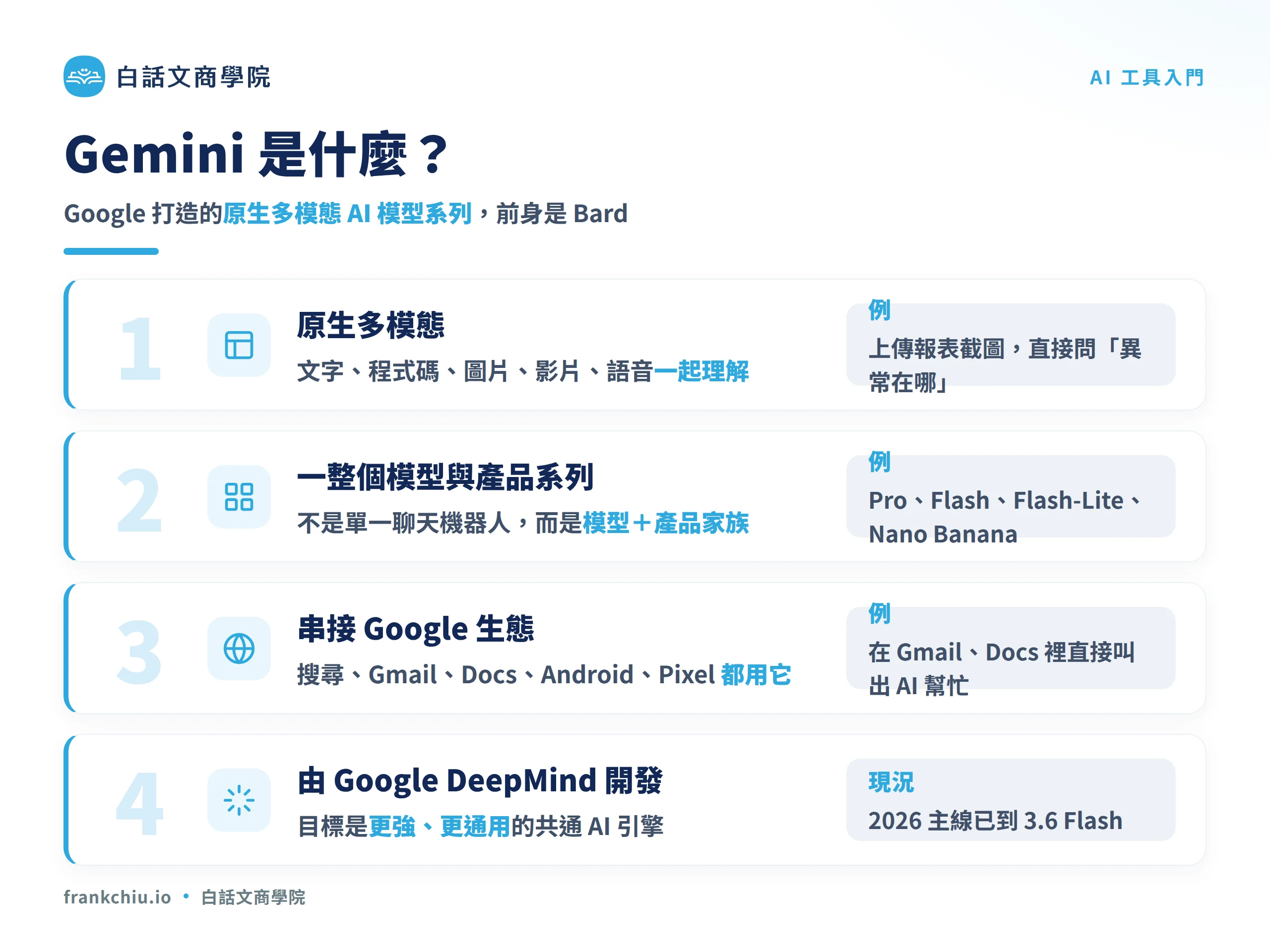Click the example text Pro、Flash、Flash-Lite、Nano Banana
The width and height of the screenshot is (1270, 952).
pos(1005,517)
